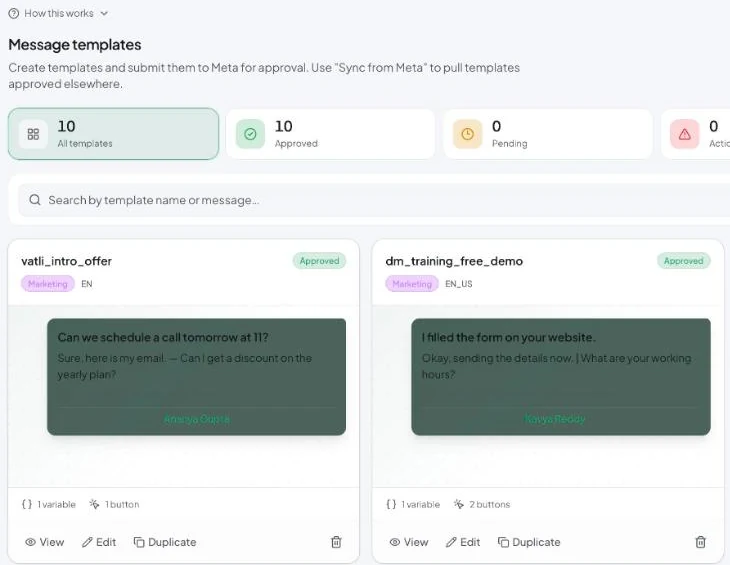This screenshot has height=565, width=730.
Task: Click the dm_training_free_demo message preview bubble
Action: 561,377
